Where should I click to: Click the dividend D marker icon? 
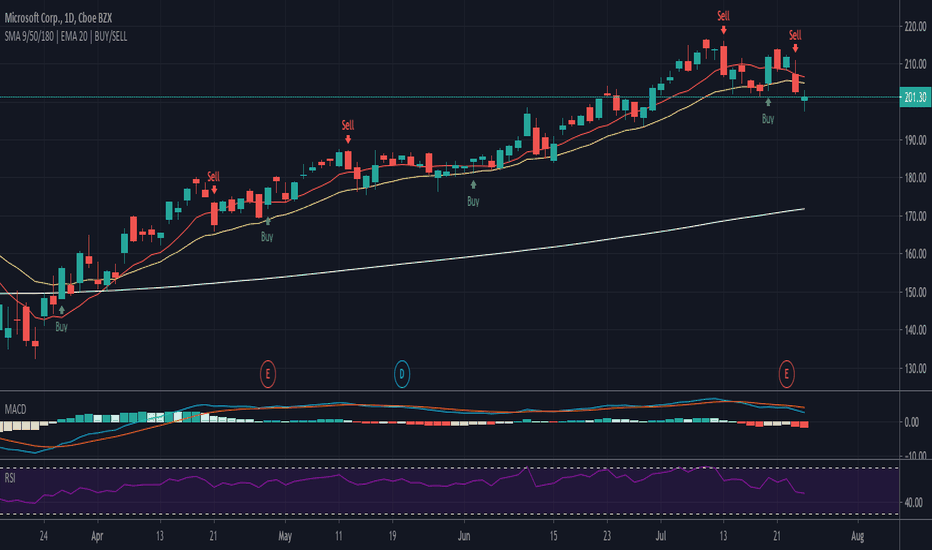[402, 374]
